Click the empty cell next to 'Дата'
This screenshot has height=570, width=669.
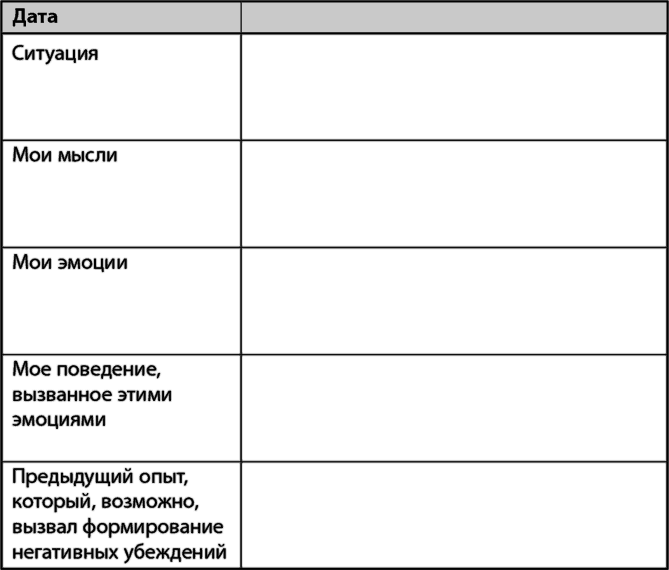click(x=454, y=17)
